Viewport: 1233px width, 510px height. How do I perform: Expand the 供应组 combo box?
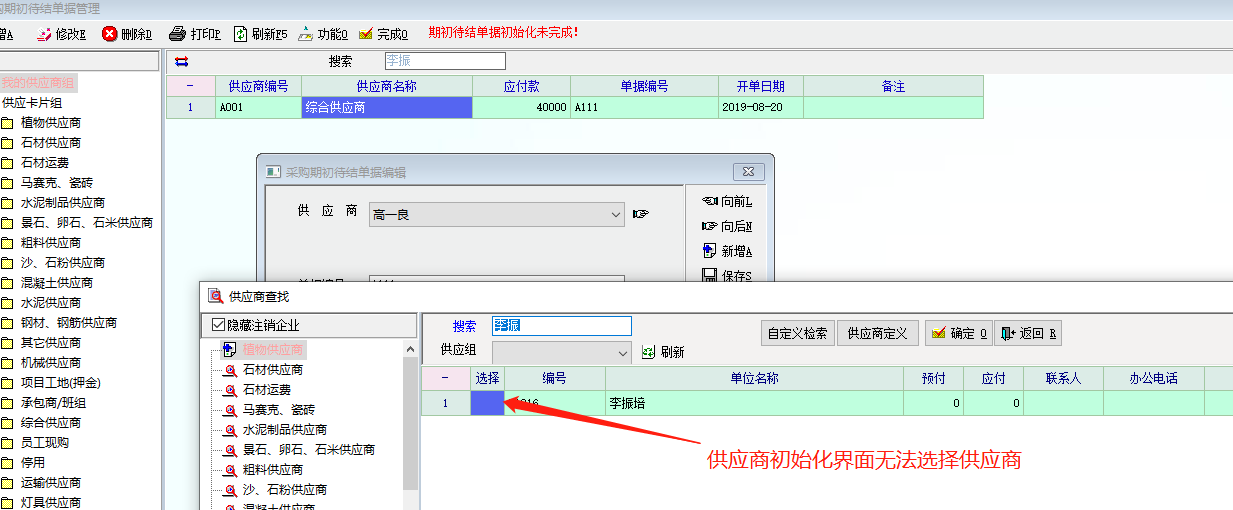click(621, 352)
